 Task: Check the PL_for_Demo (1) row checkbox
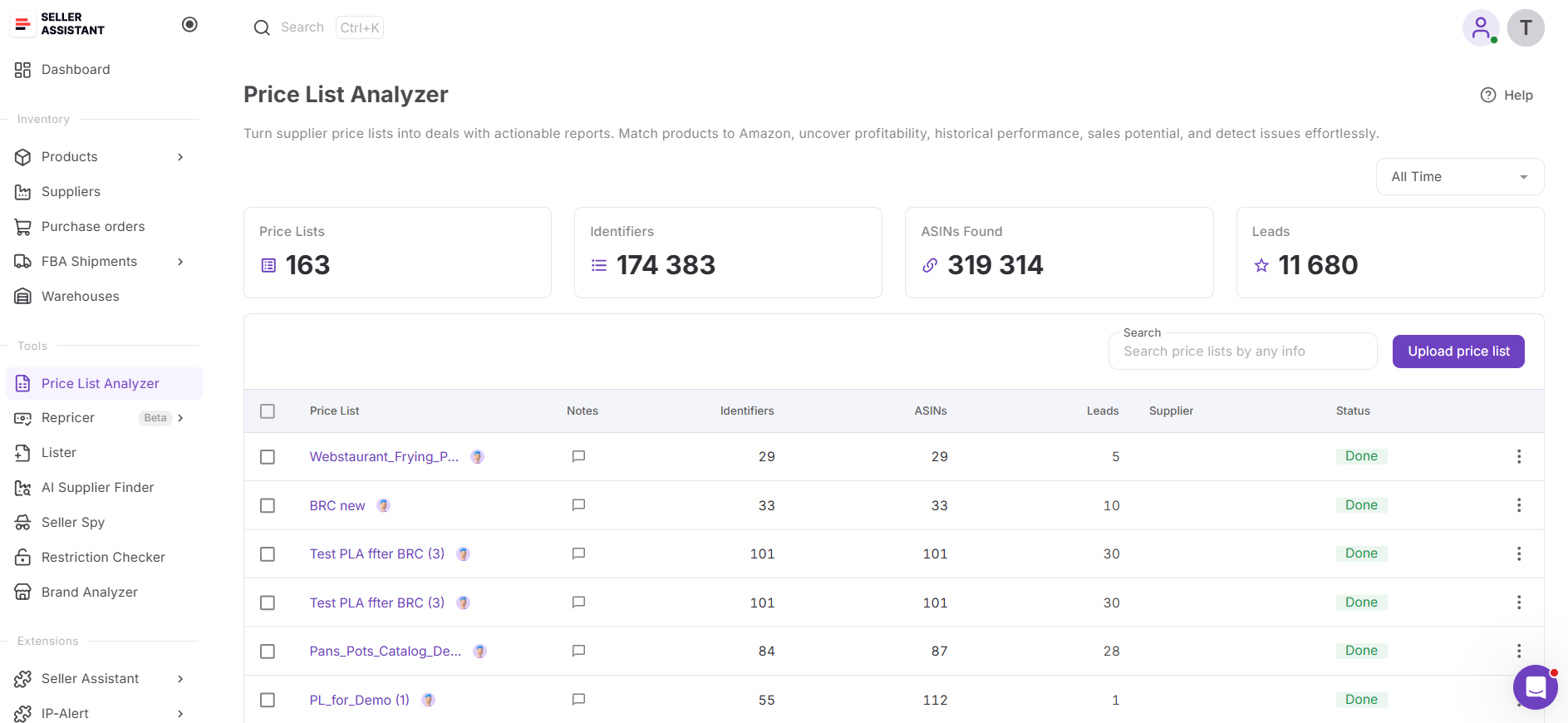[268, 700]
